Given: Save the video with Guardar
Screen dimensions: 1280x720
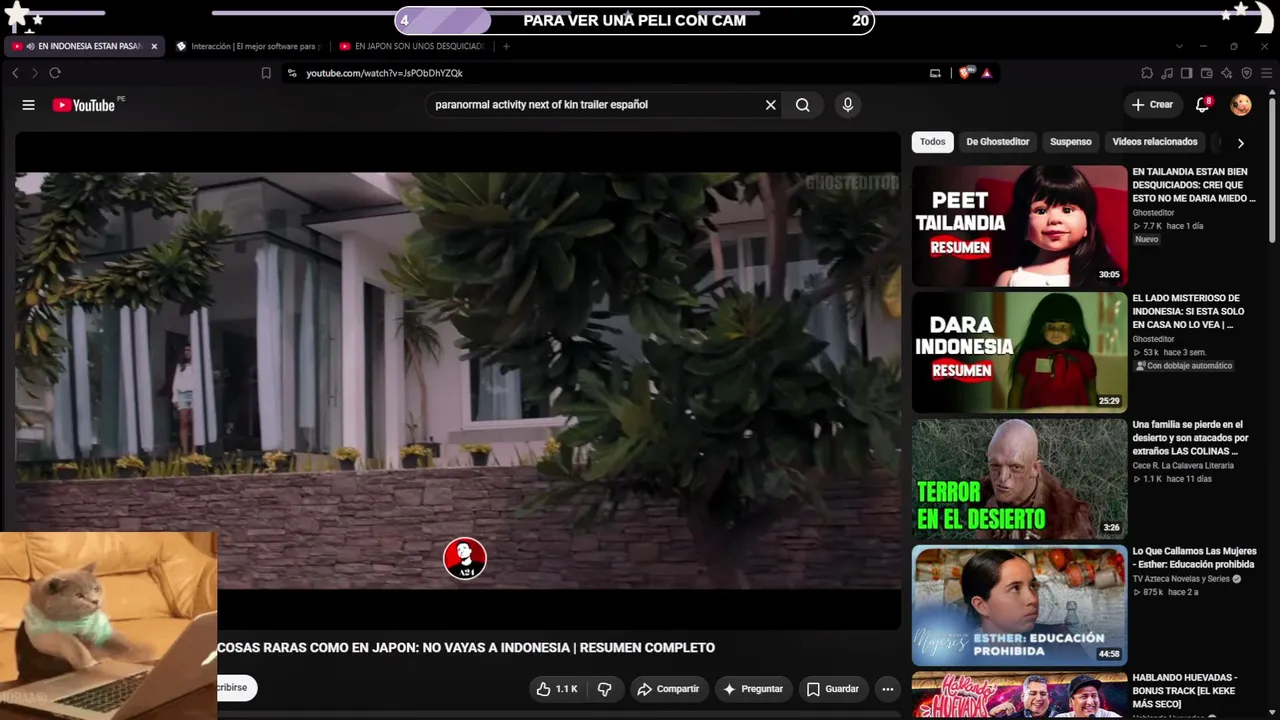Looking at the screenshot, I should [833, 689].
